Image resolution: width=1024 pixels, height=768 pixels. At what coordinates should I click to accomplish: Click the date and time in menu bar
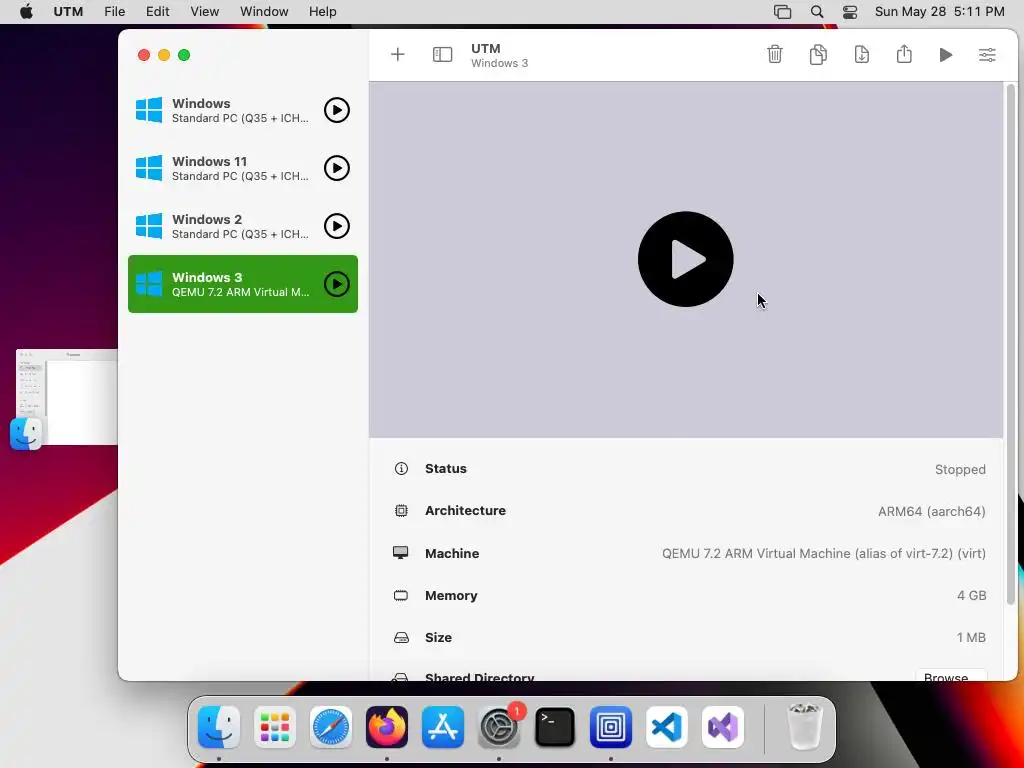940,12
